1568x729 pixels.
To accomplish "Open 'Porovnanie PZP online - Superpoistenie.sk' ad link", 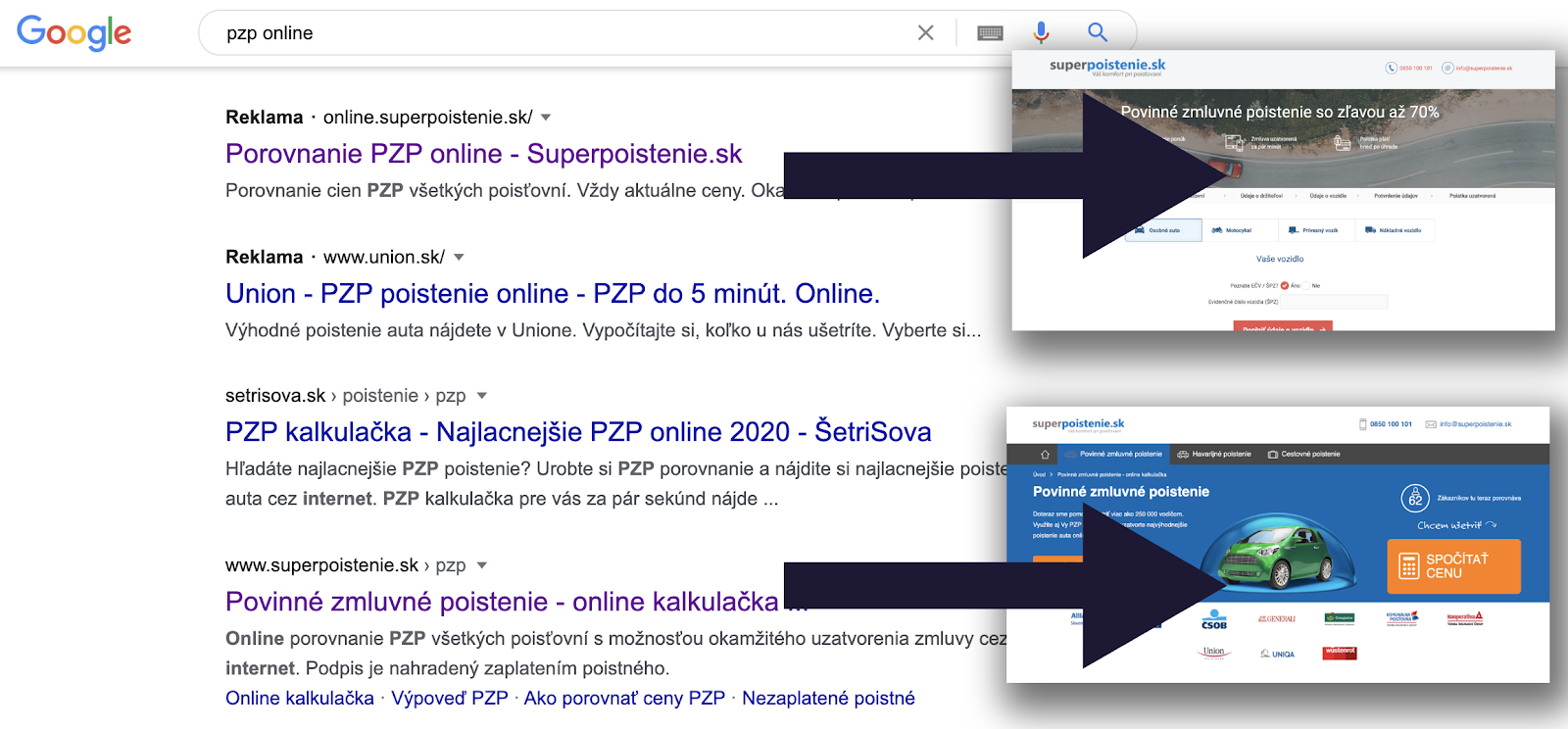I will pyautogui.click(x=483, y=154).
